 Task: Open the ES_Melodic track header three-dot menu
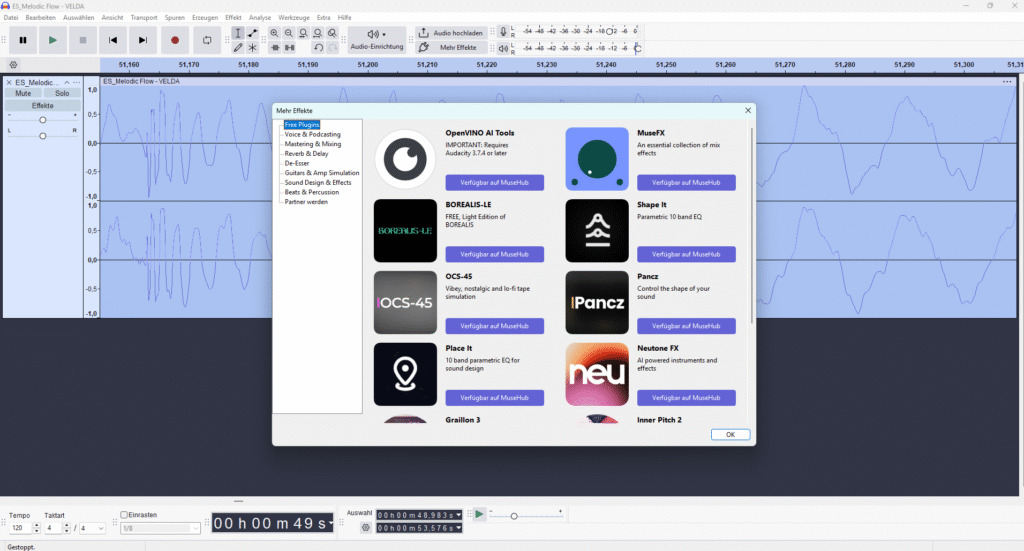click(76, 82)
